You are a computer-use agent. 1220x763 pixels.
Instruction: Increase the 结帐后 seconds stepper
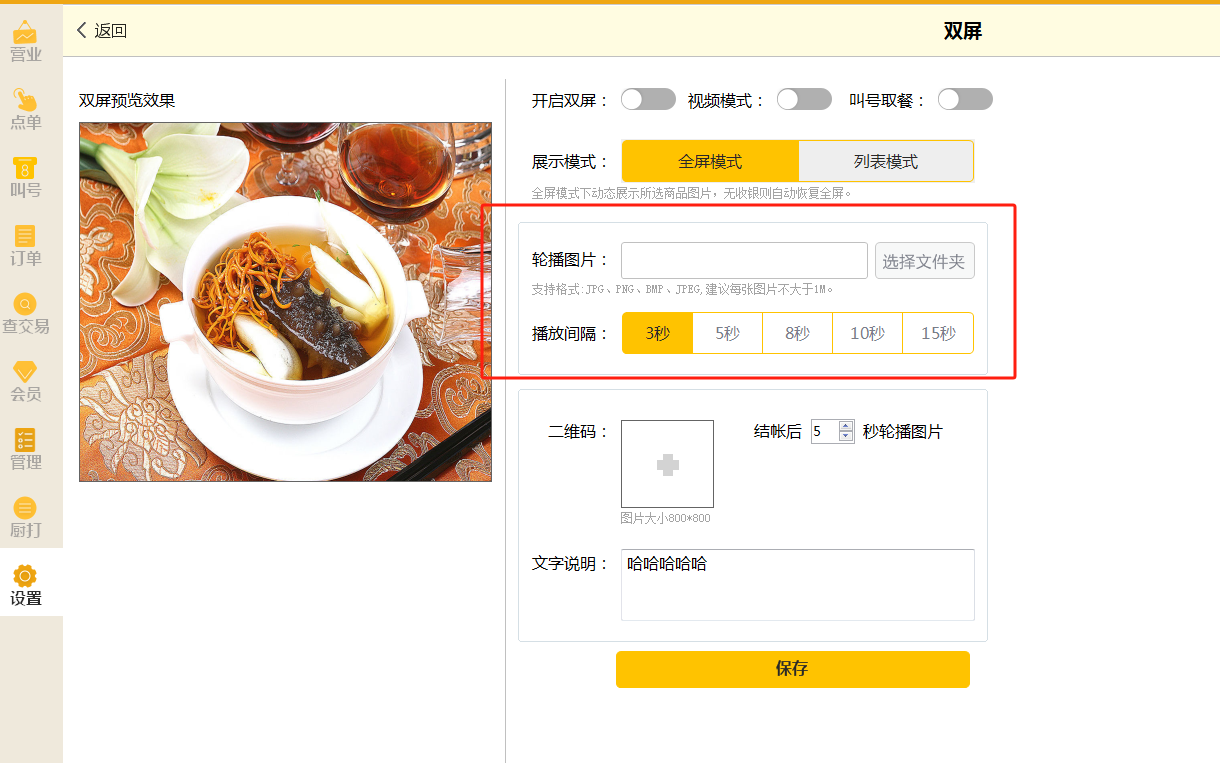[x=846, y=426]
